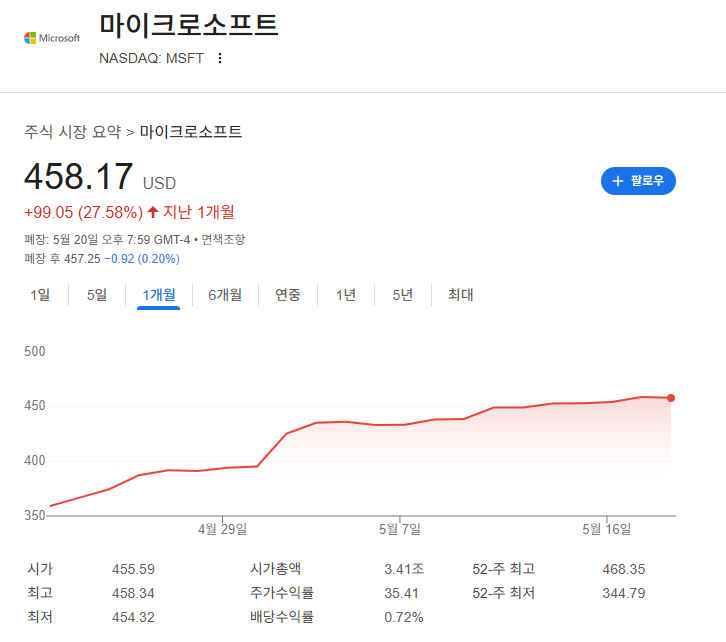
Task: Click the 배당수익률 value 0.72%
Action: click(x=404, y=617)
